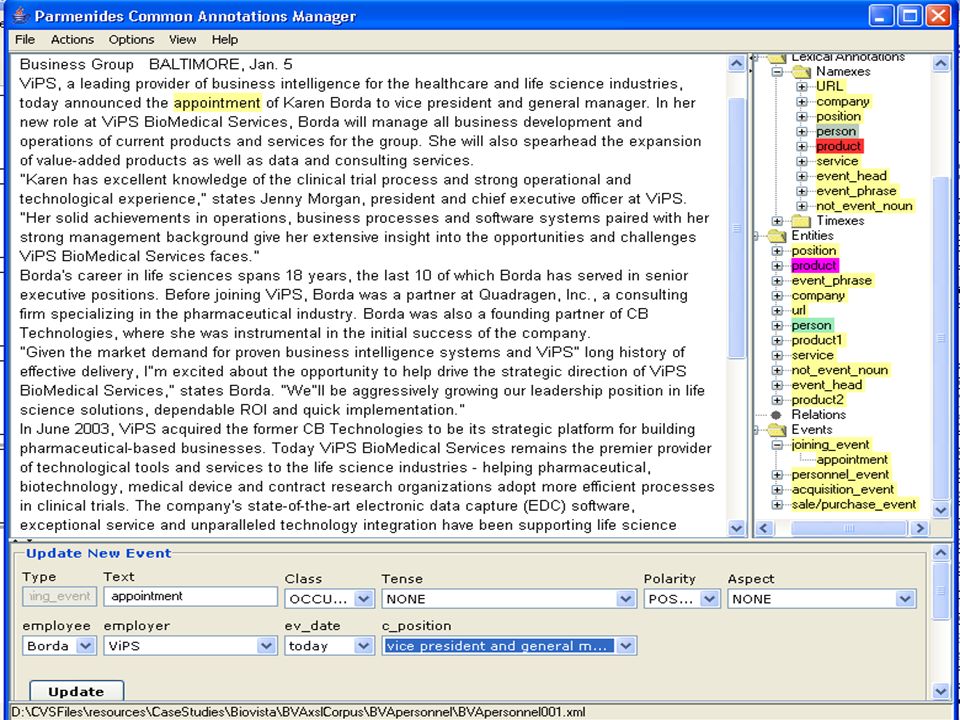Viewport: 960px width, 720px height.
Task: Open the Options menu
Action: coord(131,40)
